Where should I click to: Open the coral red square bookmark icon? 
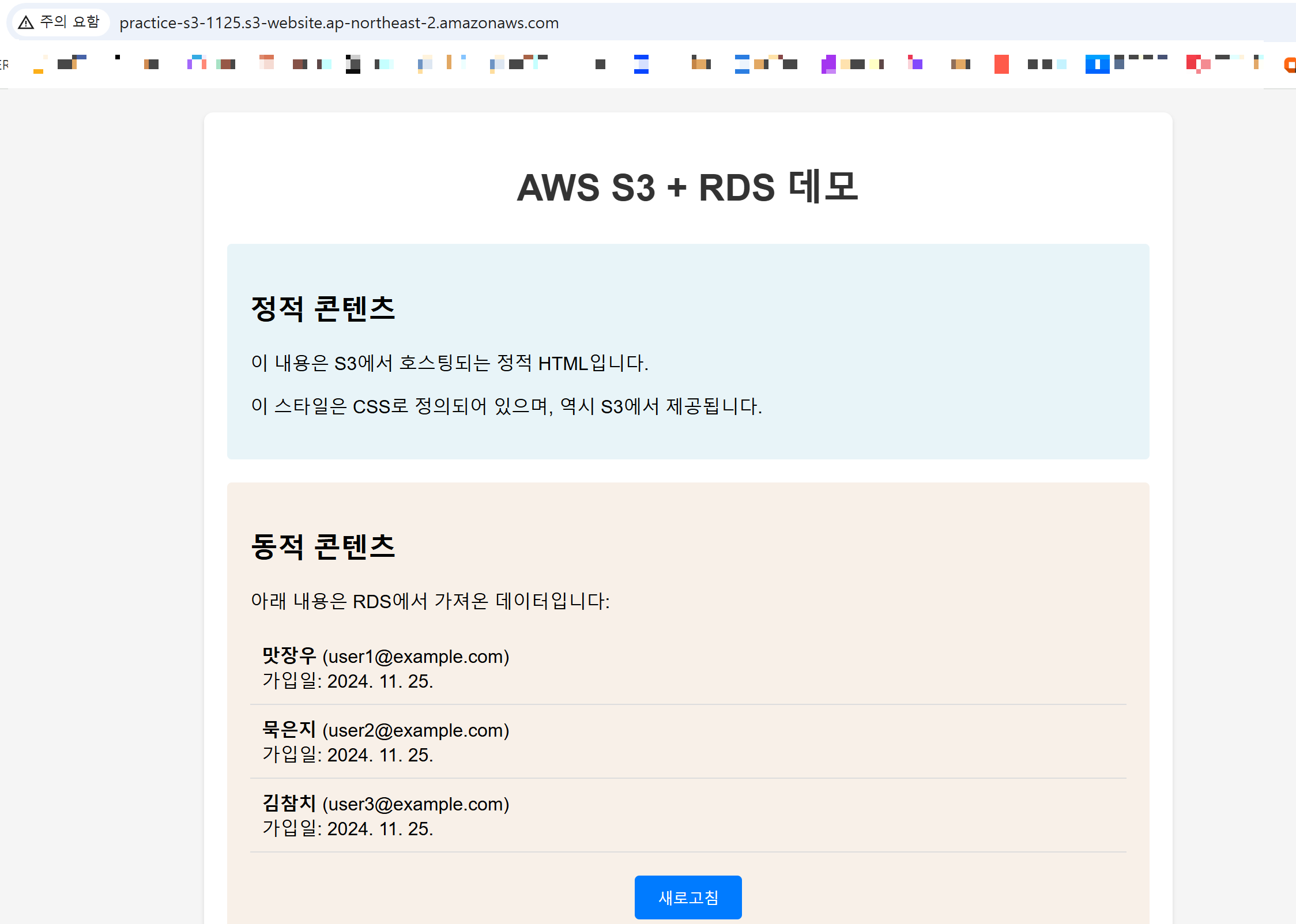tap(1001, 64)
